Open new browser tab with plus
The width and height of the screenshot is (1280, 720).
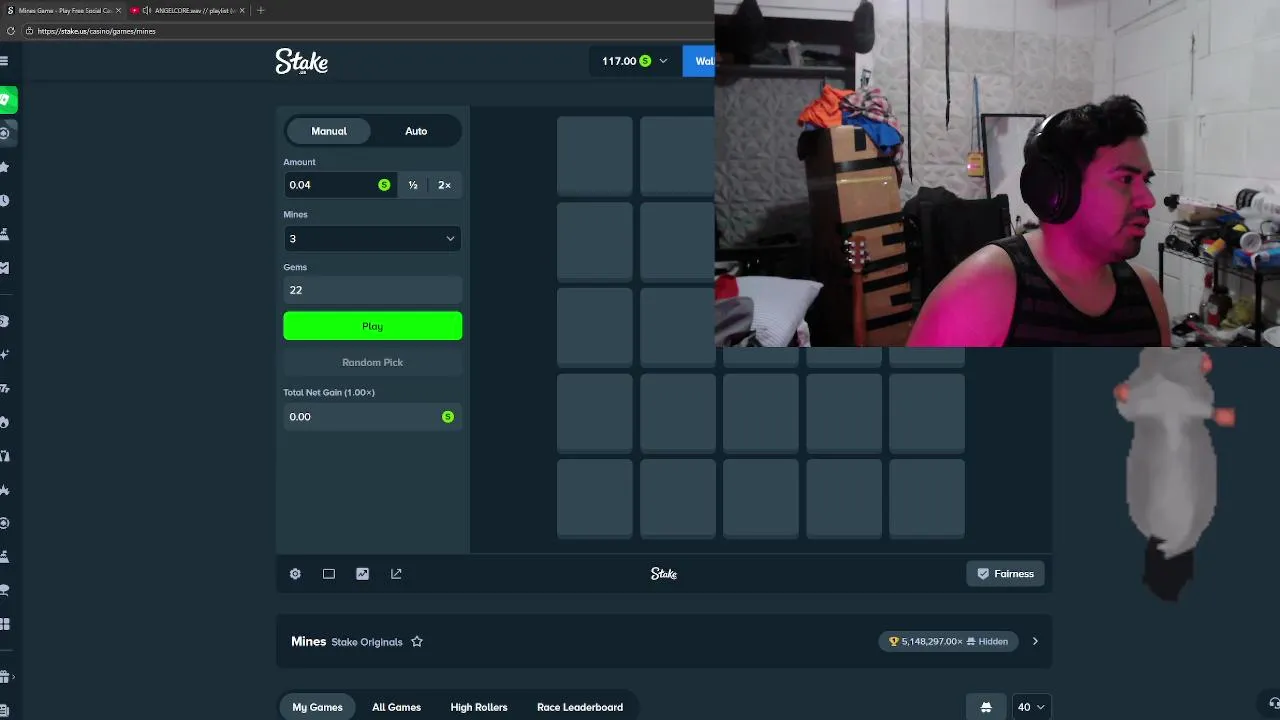pyautogui.click(x=261, y=10)
